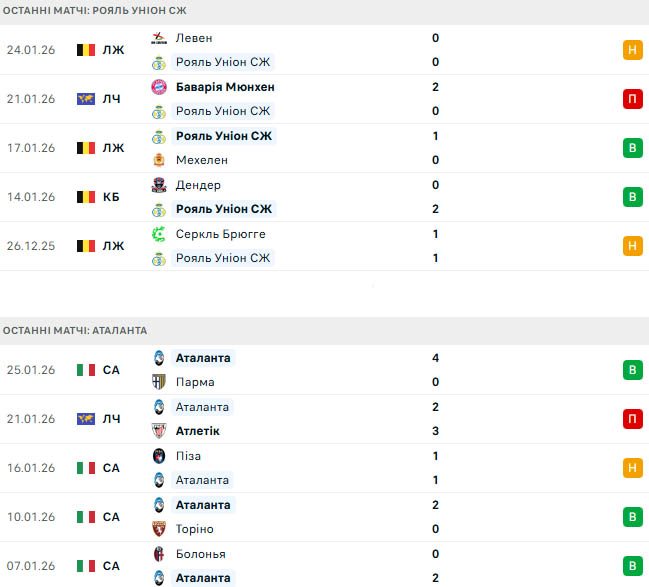Click the Parma club crest icon
This screenshot has width=649, height=587.
pyautogui.click(x=158, y=382)
